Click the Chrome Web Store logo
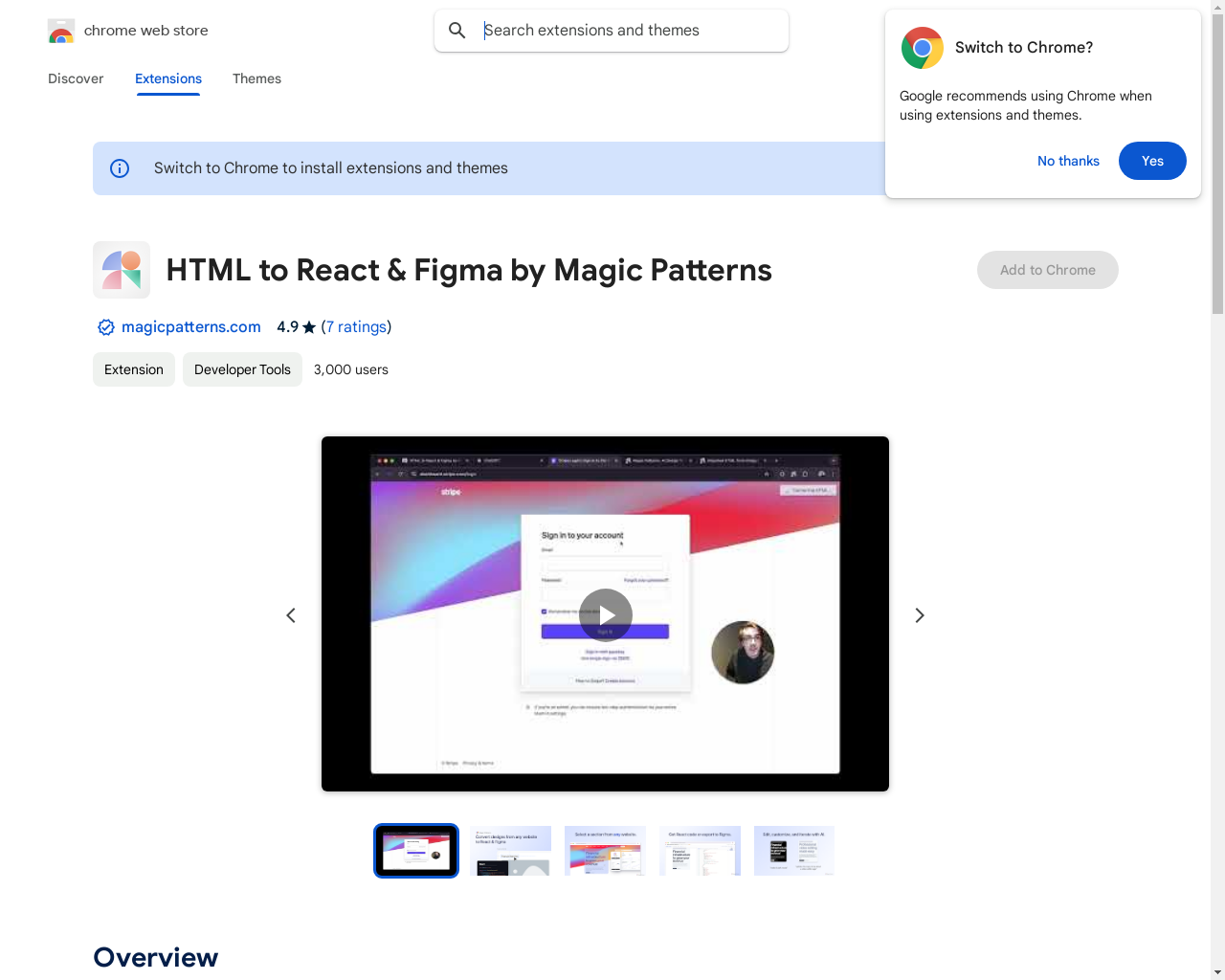 coord(61,31)
